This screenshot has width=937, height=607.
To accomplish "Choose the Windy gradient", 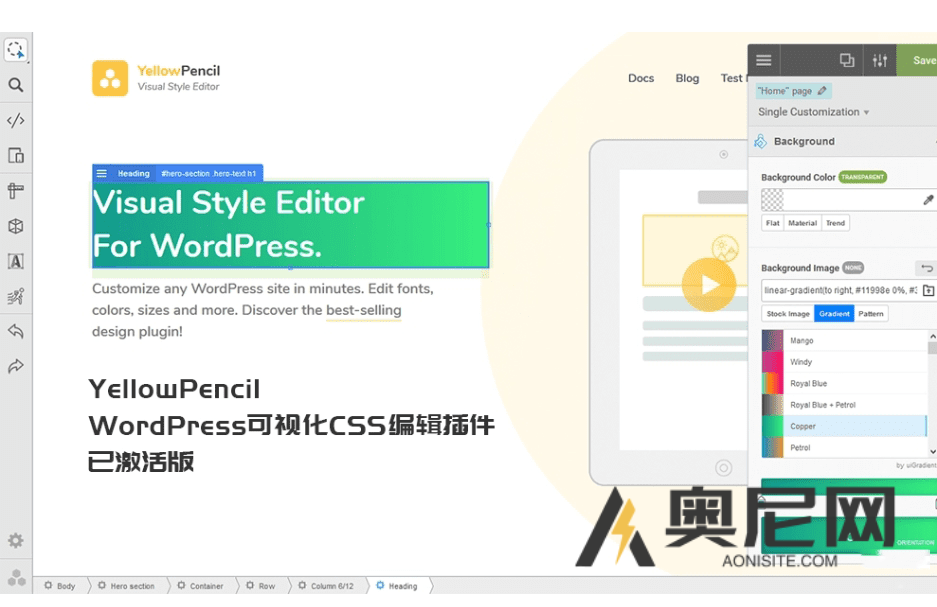I will (844, 362).
